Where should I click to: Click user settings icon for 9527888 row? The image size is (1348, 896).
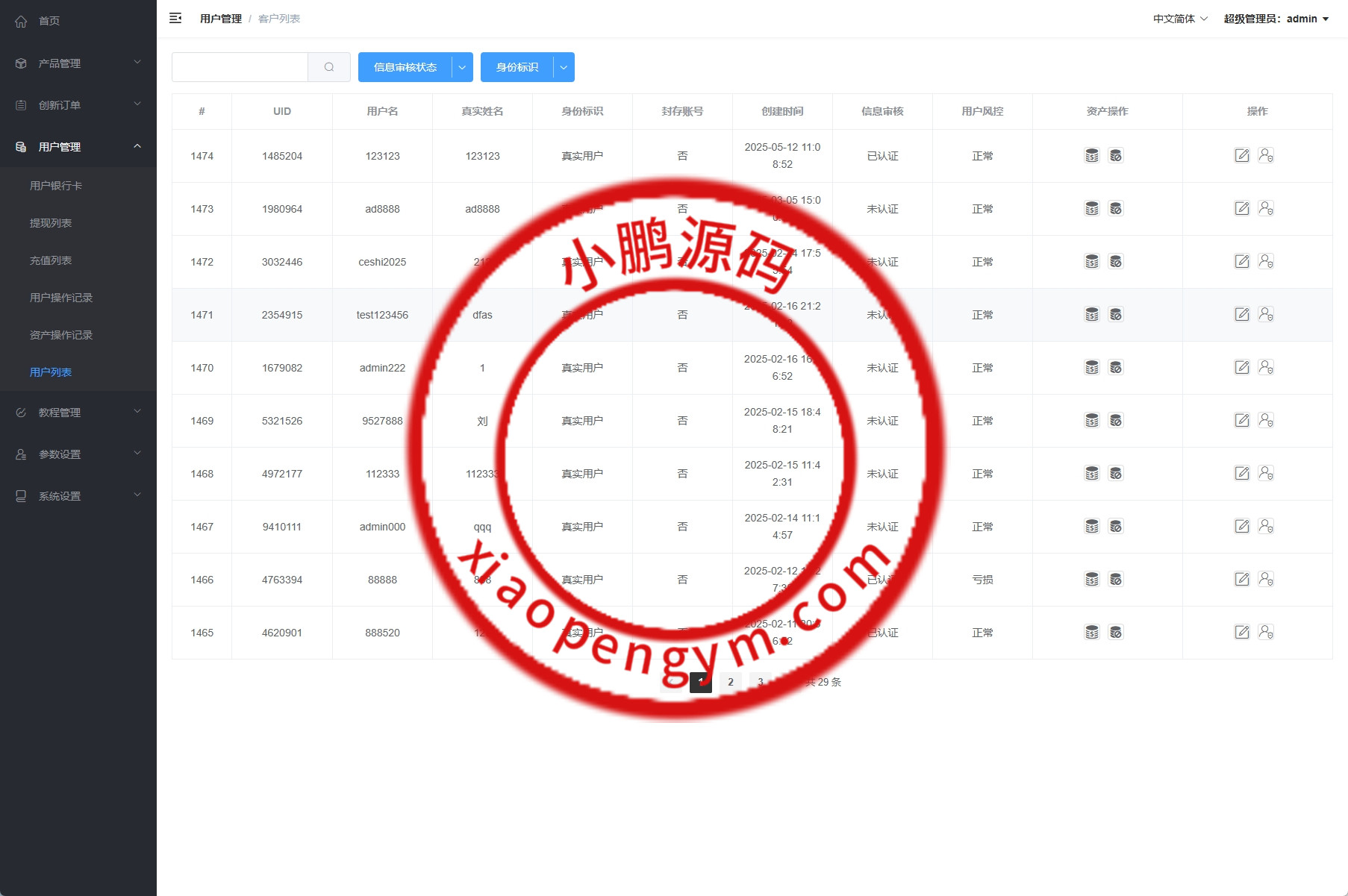(x=1266, y=421)
